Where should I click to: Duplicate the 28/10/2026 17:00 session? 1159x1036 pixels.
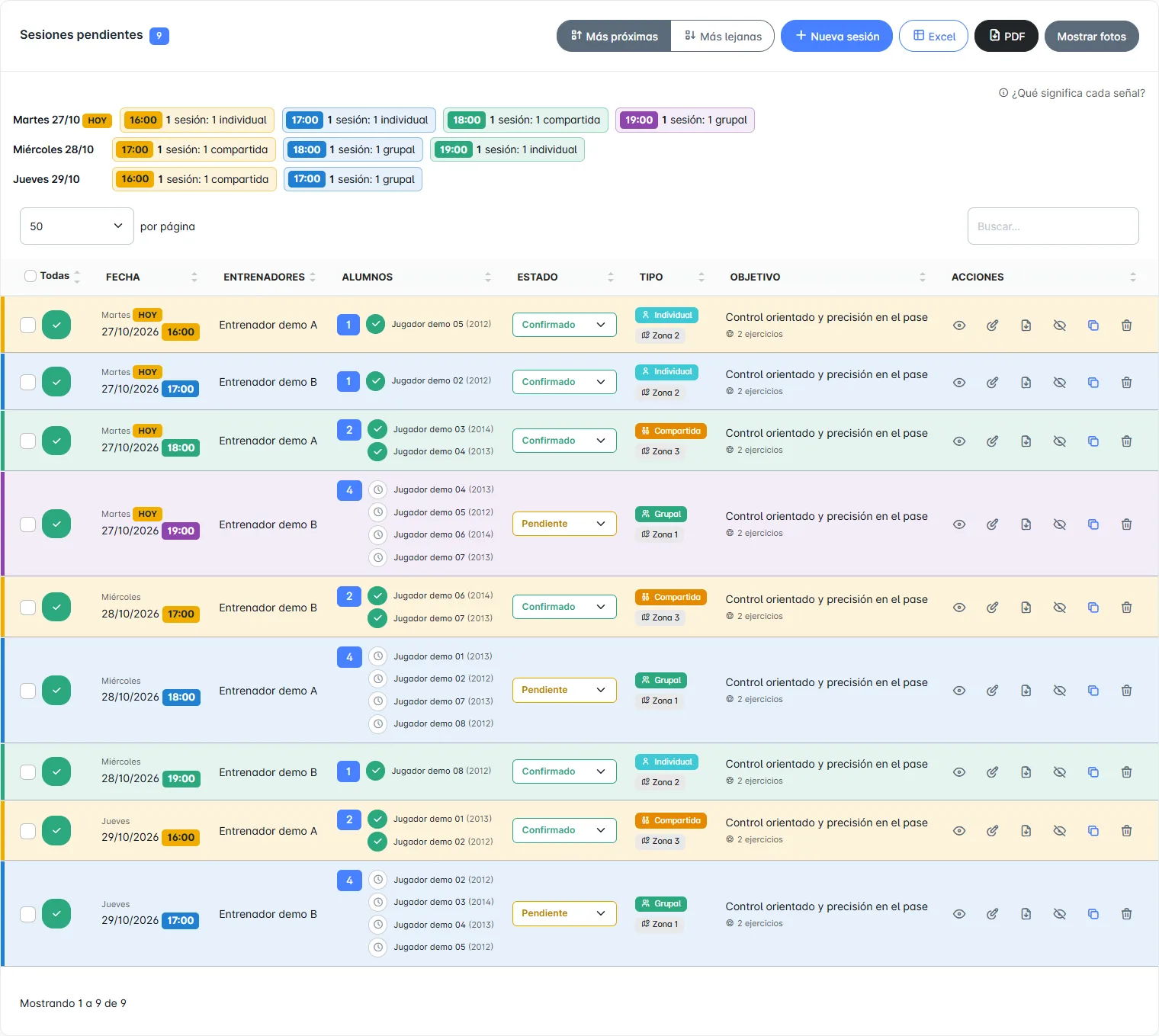coord(1093,608)
